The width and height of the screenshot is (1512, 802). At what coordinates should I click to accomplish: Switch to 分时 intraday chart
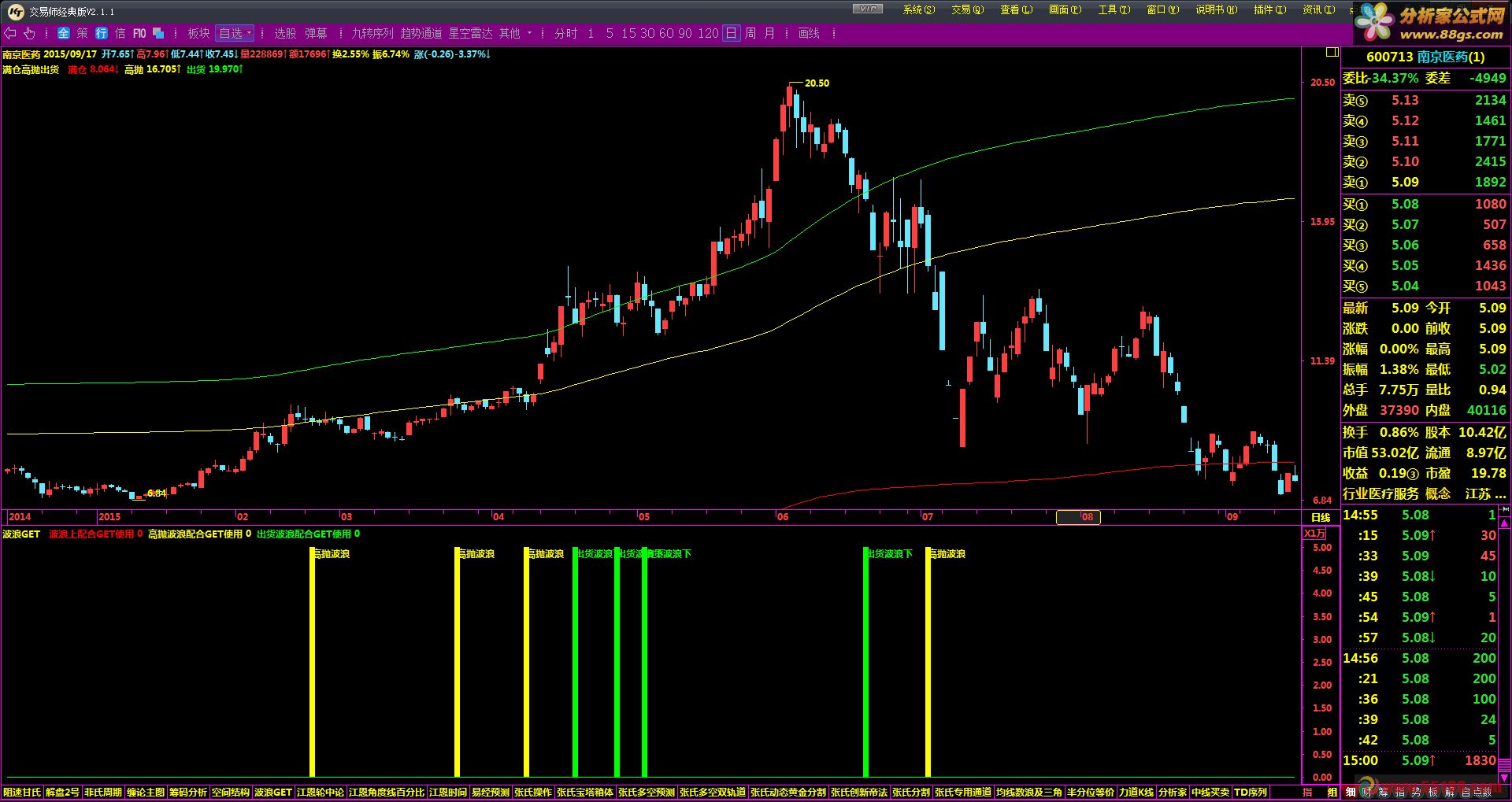pyautogui.click(x=566, y=33)
